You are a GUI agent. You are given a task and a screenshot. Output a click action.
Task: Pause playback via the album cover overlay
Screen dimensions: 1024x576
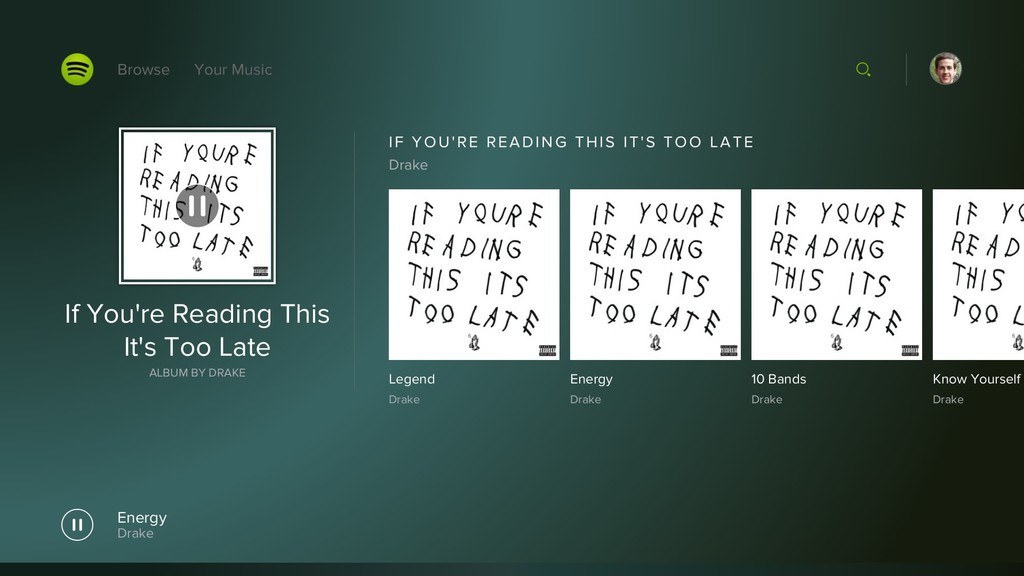pos(197,206)
